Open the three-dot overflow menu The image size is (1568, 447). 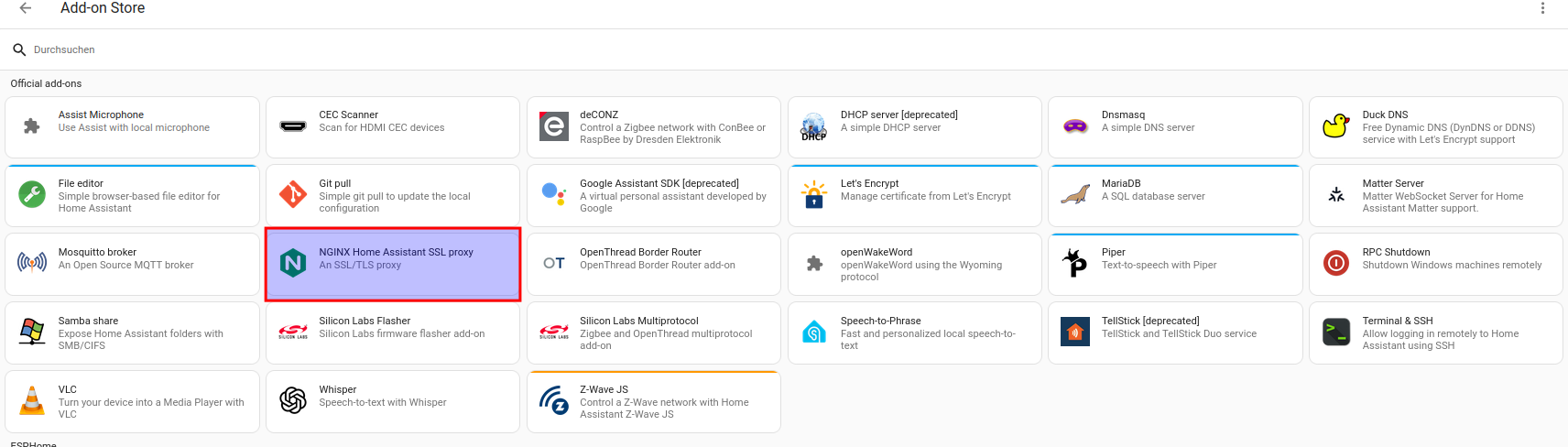click(x=1542, y=8)
